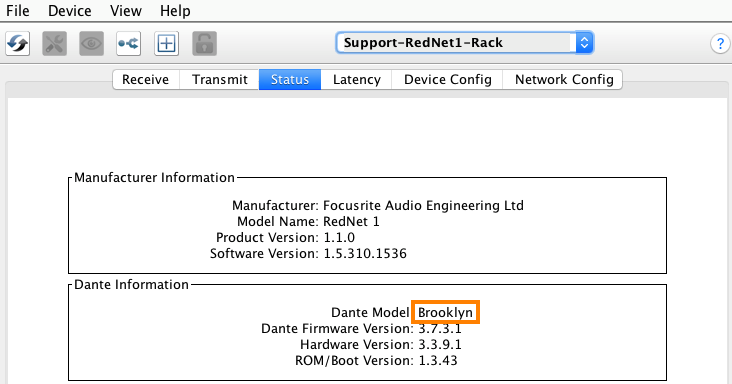Click the 'Dante Firmware Version:' field label
Screen dimensions: 732x384
tap(337, 328)
